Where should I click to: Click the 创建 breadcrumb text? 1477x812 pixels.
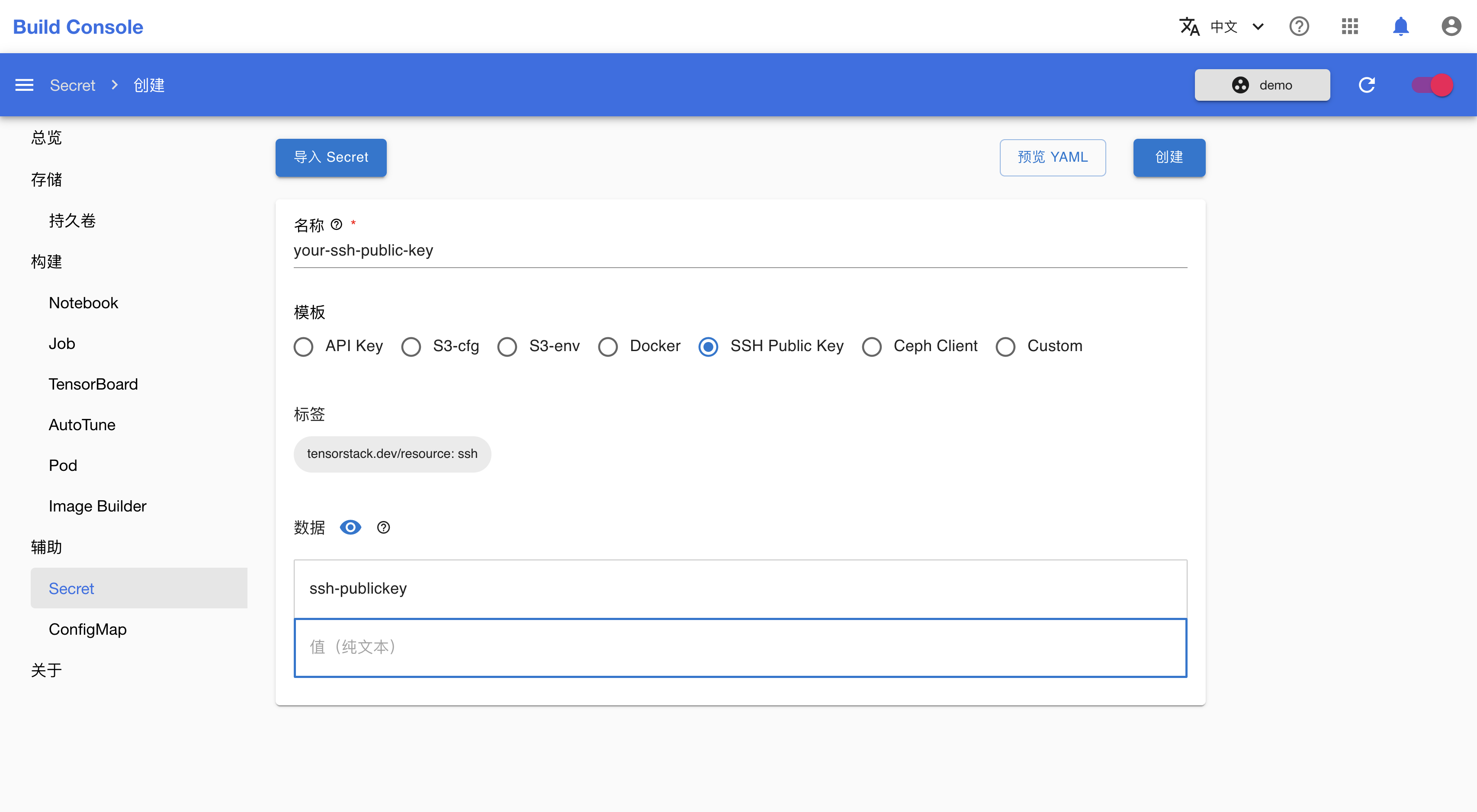pos(149,85)
